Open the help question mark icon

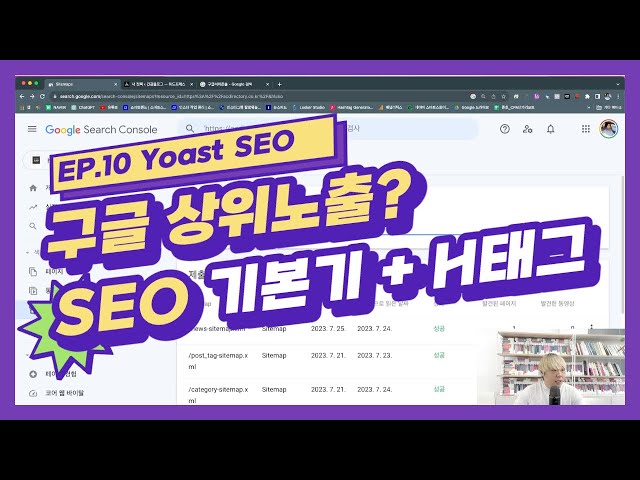(x=504, y=129)
